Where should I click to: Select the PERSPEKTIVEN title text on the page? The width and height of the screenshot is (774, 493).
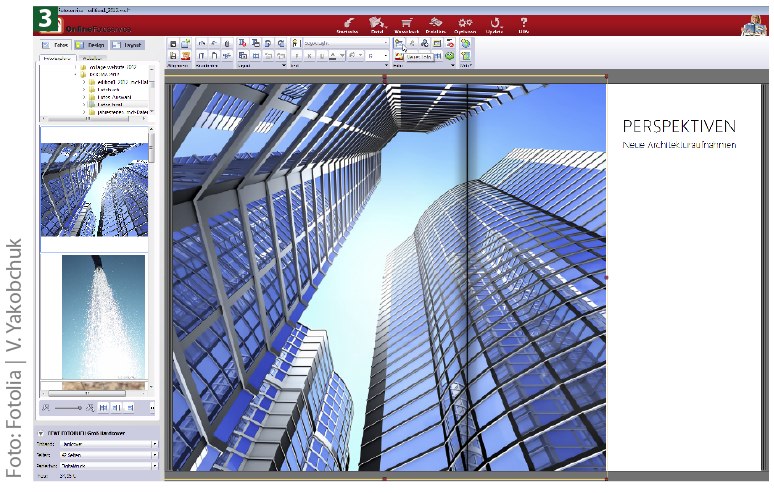pyautogui.click(x=679, y=126)
